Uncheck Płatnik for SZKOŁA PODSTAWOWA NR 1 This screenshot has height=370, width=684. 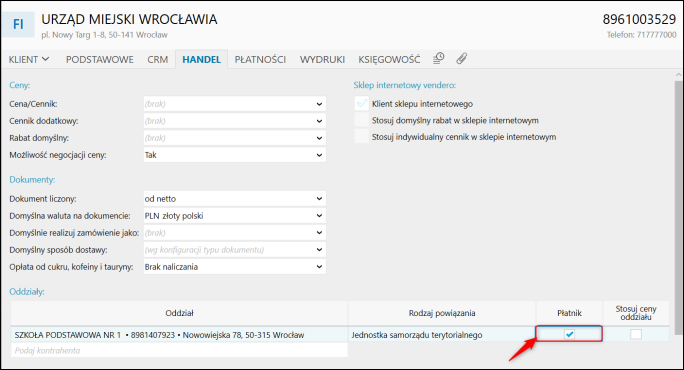pyautogui.click(x=569, y=334)
